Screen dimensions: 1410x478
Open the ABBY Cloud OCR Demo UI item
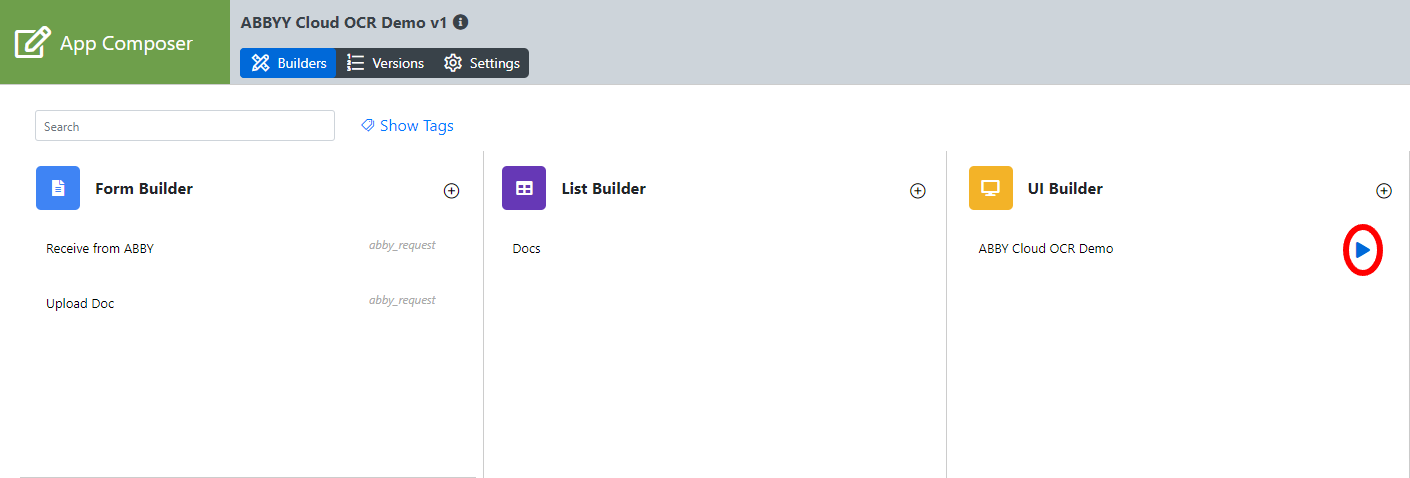[x=1045, y=249]
